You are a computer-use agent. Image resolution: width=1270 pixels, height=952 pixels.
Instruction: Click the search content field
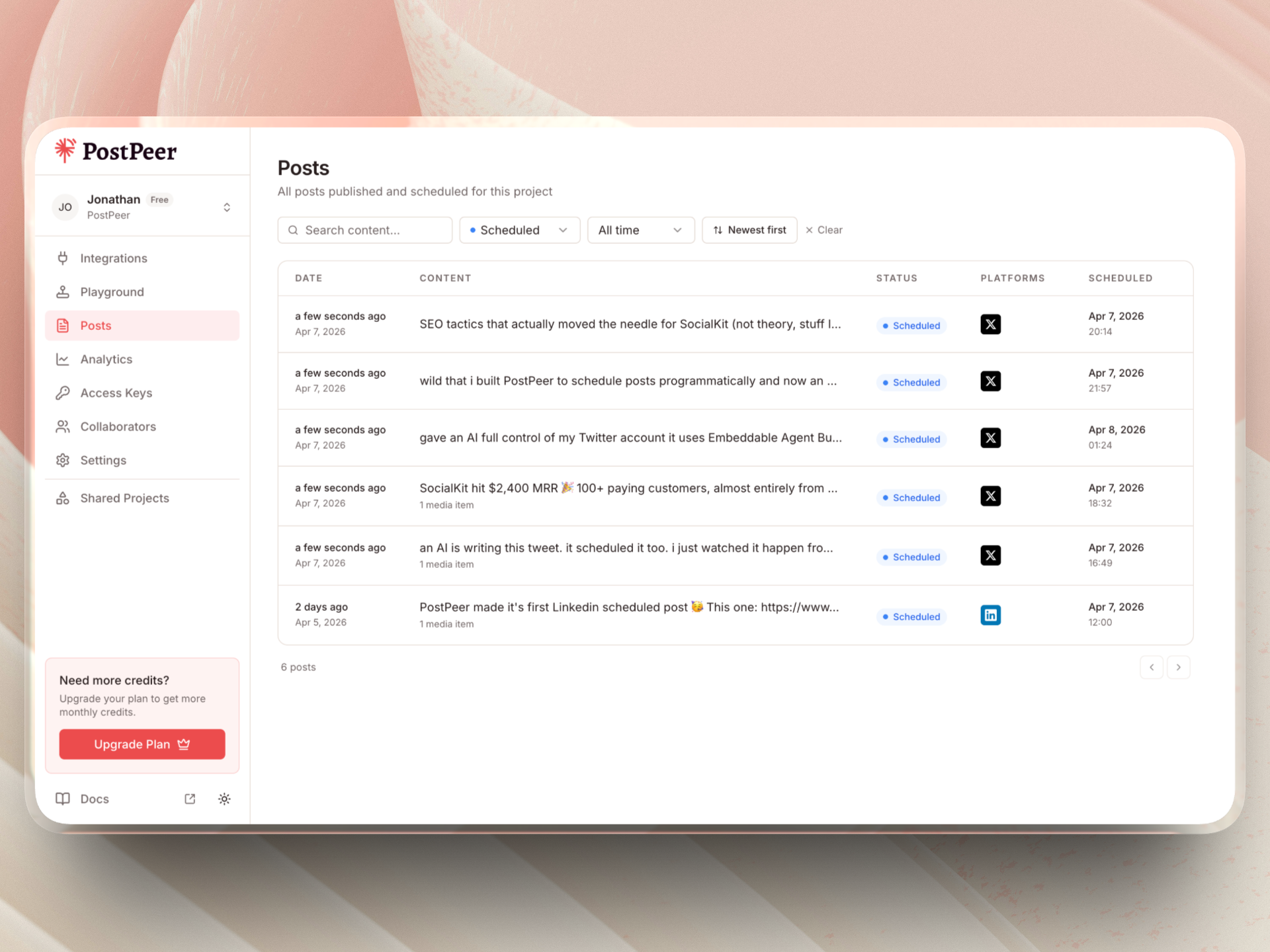pyautogui.click(x=364, y=229)
